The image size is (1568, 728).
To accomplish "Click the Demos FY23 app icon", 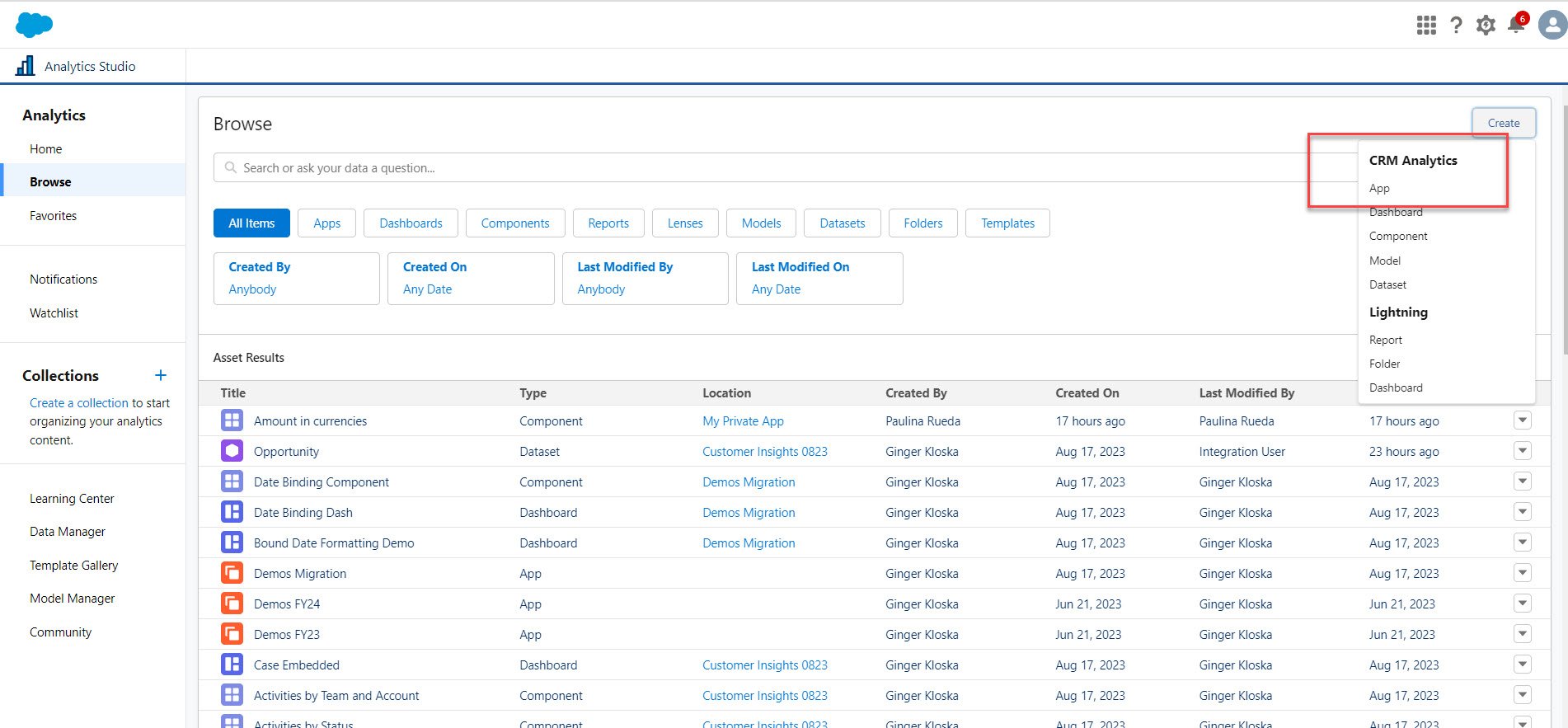I will [232, 634].
